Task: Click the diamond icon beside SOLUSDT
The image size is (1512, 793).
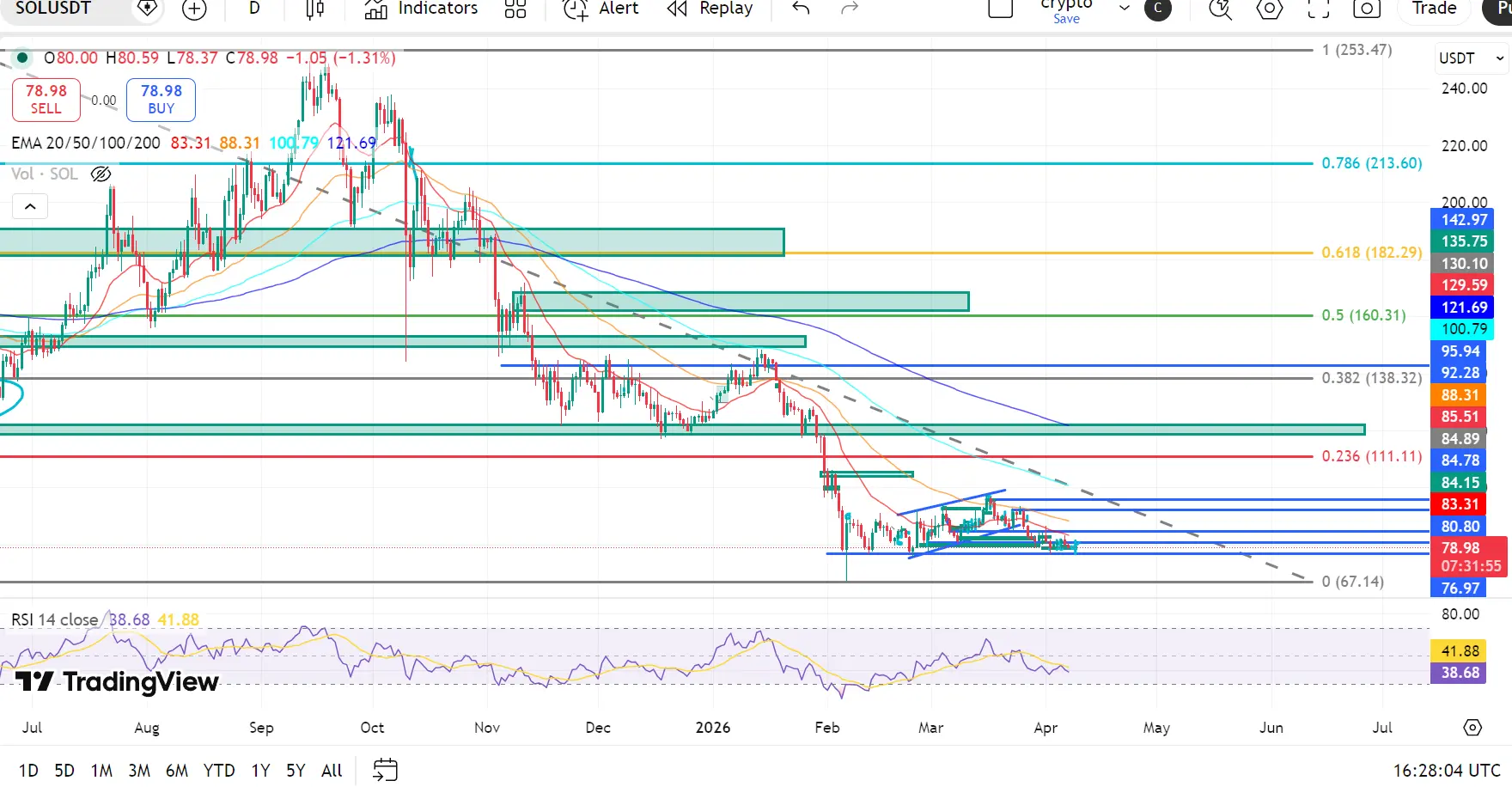Action: point(147,8)
